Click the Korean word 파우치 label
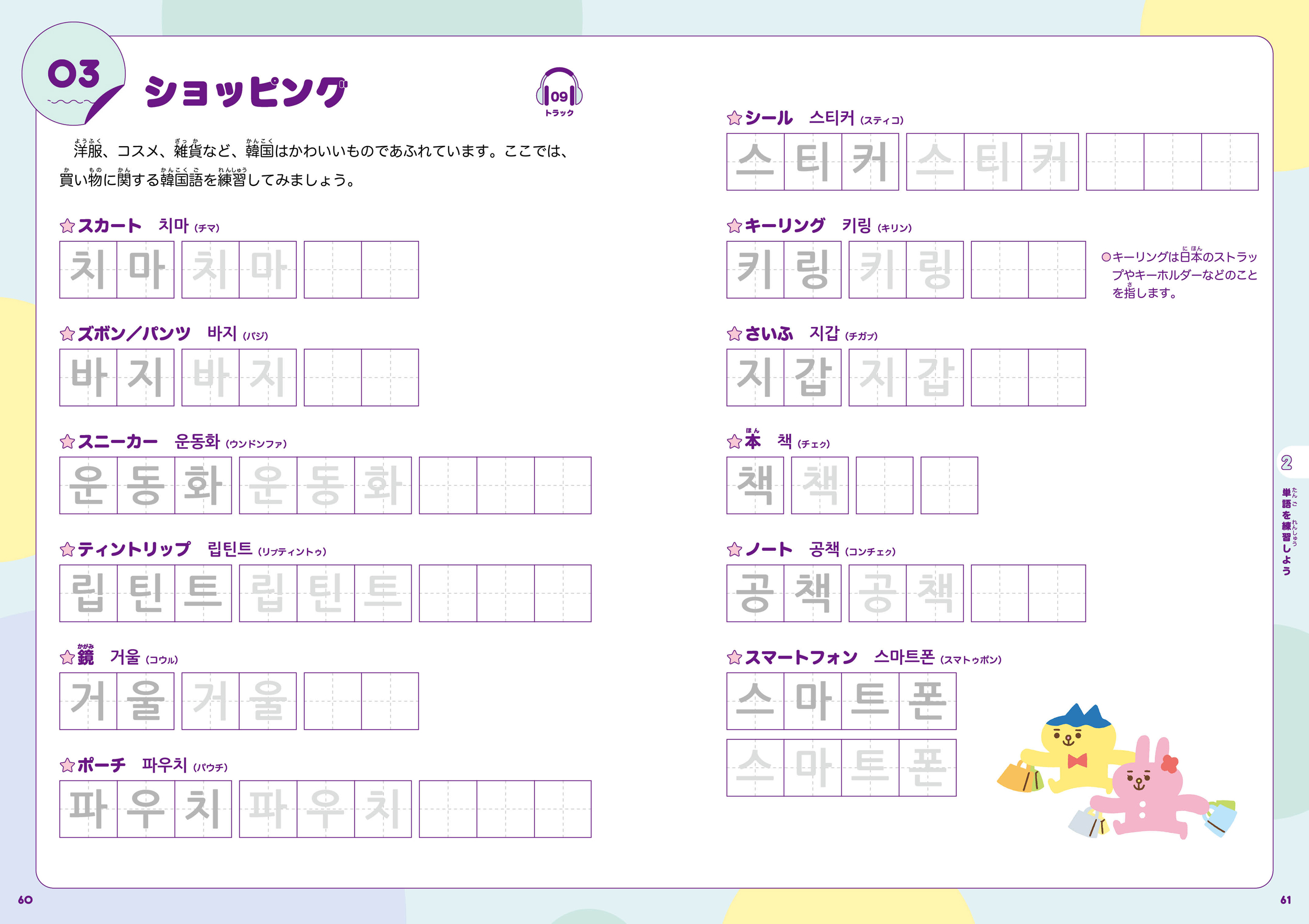This screenshot has height=924, width=1309. coord(165,765)
